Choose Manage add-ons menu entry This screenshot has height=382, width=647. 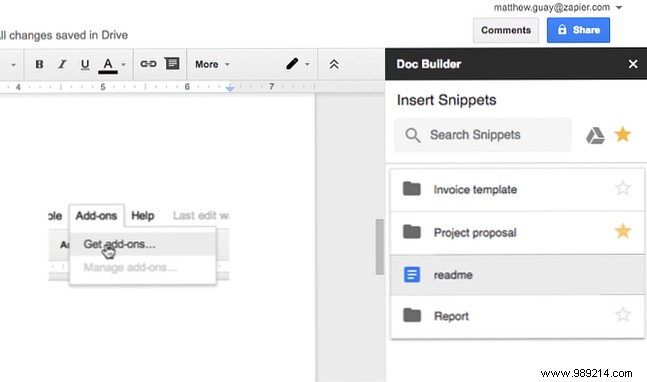click(x=142, y=267)
